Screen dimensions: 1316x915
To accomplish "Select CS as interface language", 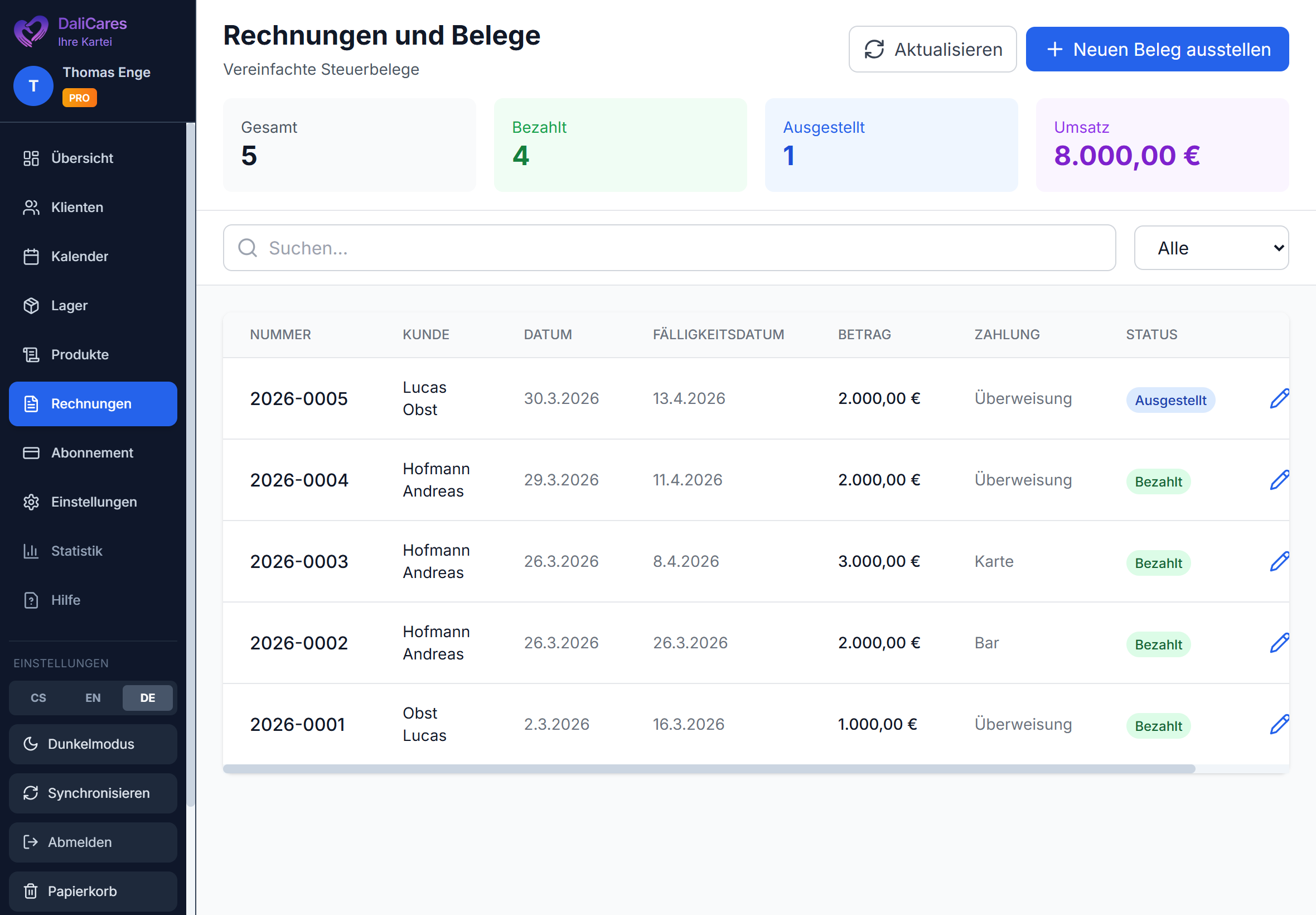I will pyautogui.click(x=38, y=698).
